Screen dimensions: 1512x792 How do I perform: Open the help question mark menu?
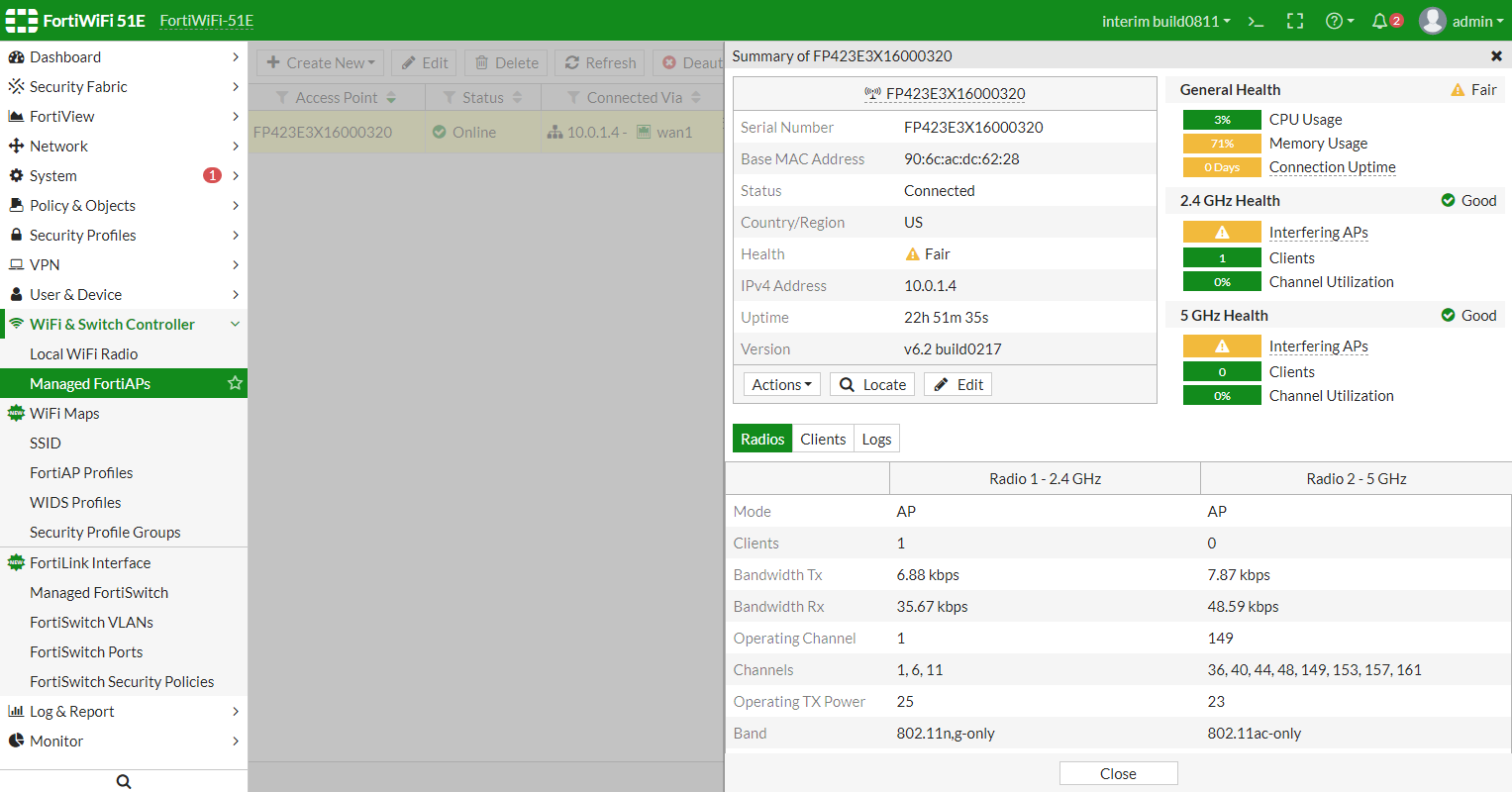click(x=1339, y=21)
